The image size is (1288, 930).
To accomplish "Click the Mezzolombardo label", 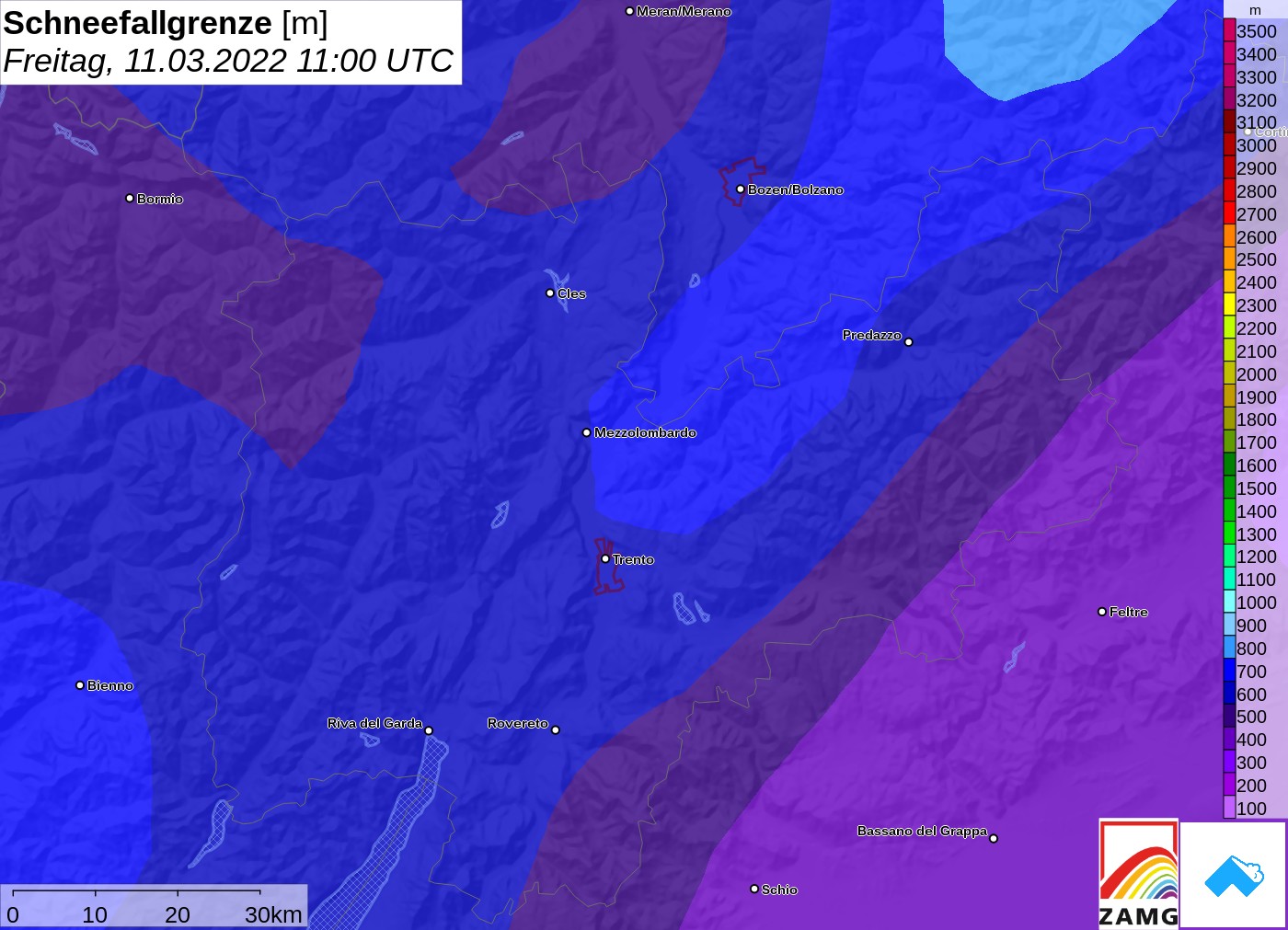I will pyautogui.click(x=645, y=432).
